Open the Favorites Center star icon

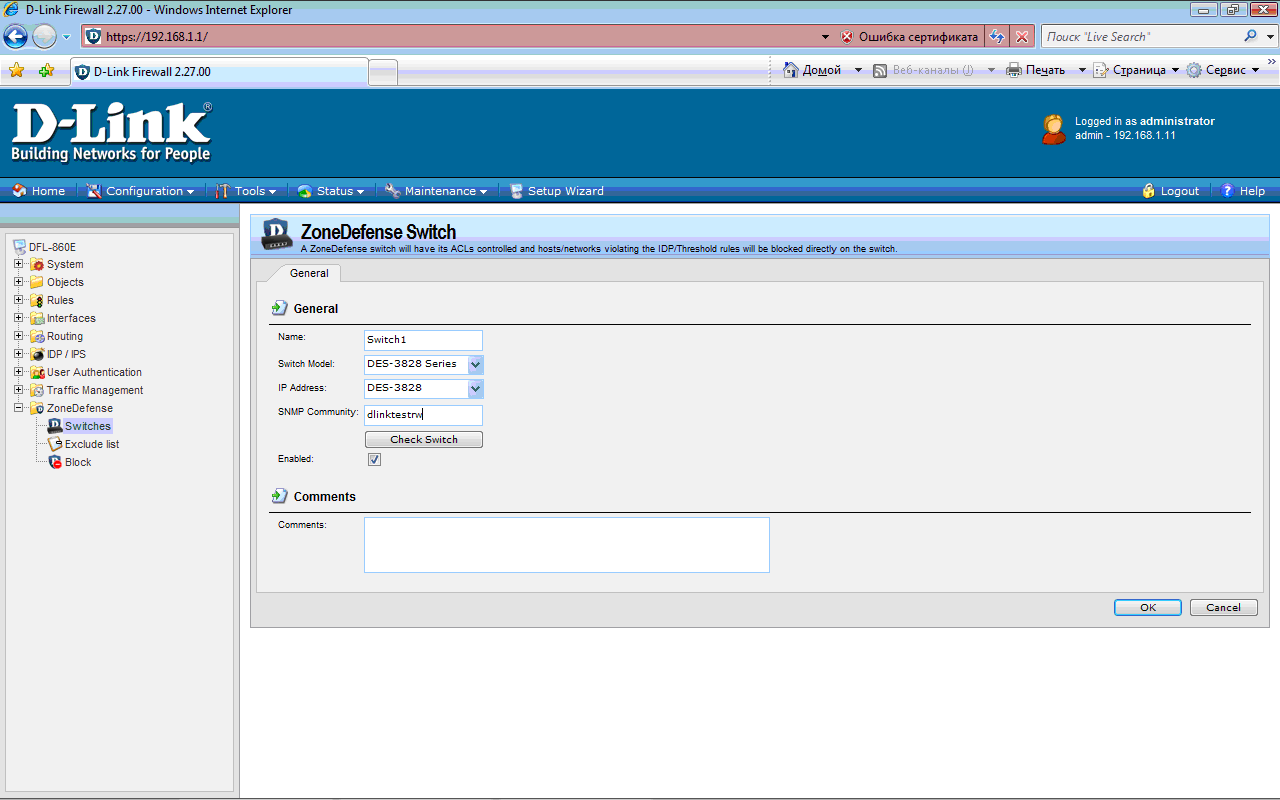click(x=16, y=71)
